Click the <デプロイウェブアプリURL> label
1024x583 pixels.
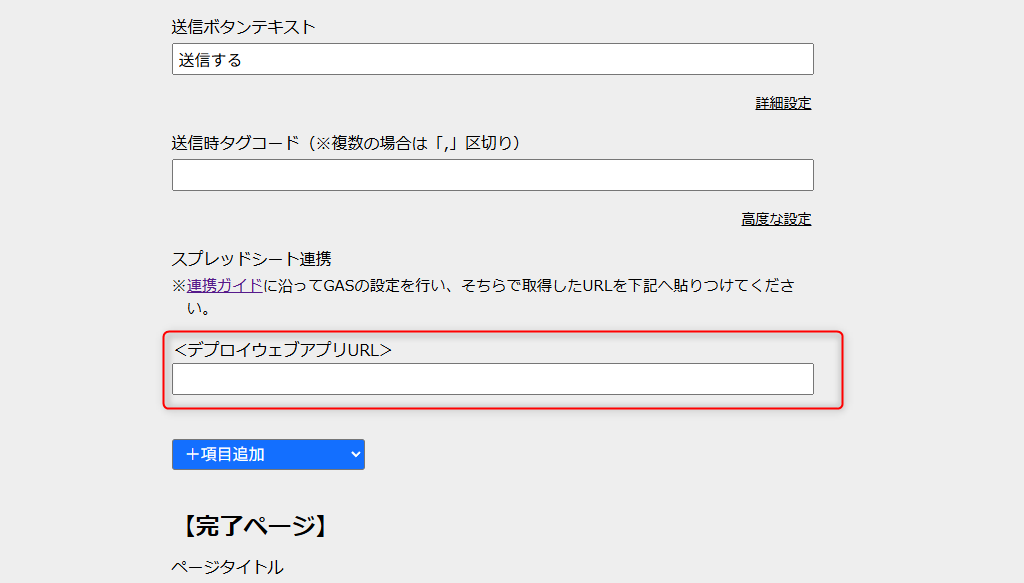[283, 349]
